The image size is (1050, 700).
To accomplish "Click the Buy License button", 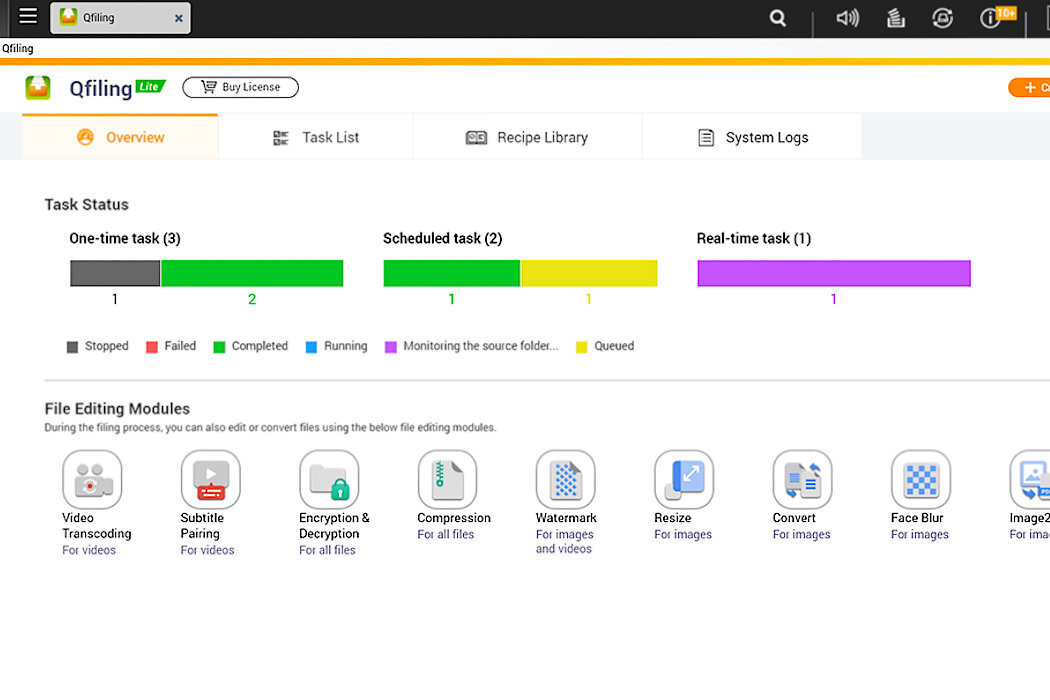I will tap(240, 87).
